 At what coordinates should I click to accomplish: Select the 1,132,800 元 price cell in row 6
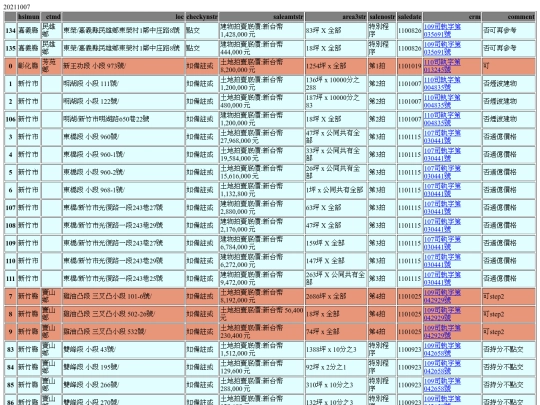262,190
